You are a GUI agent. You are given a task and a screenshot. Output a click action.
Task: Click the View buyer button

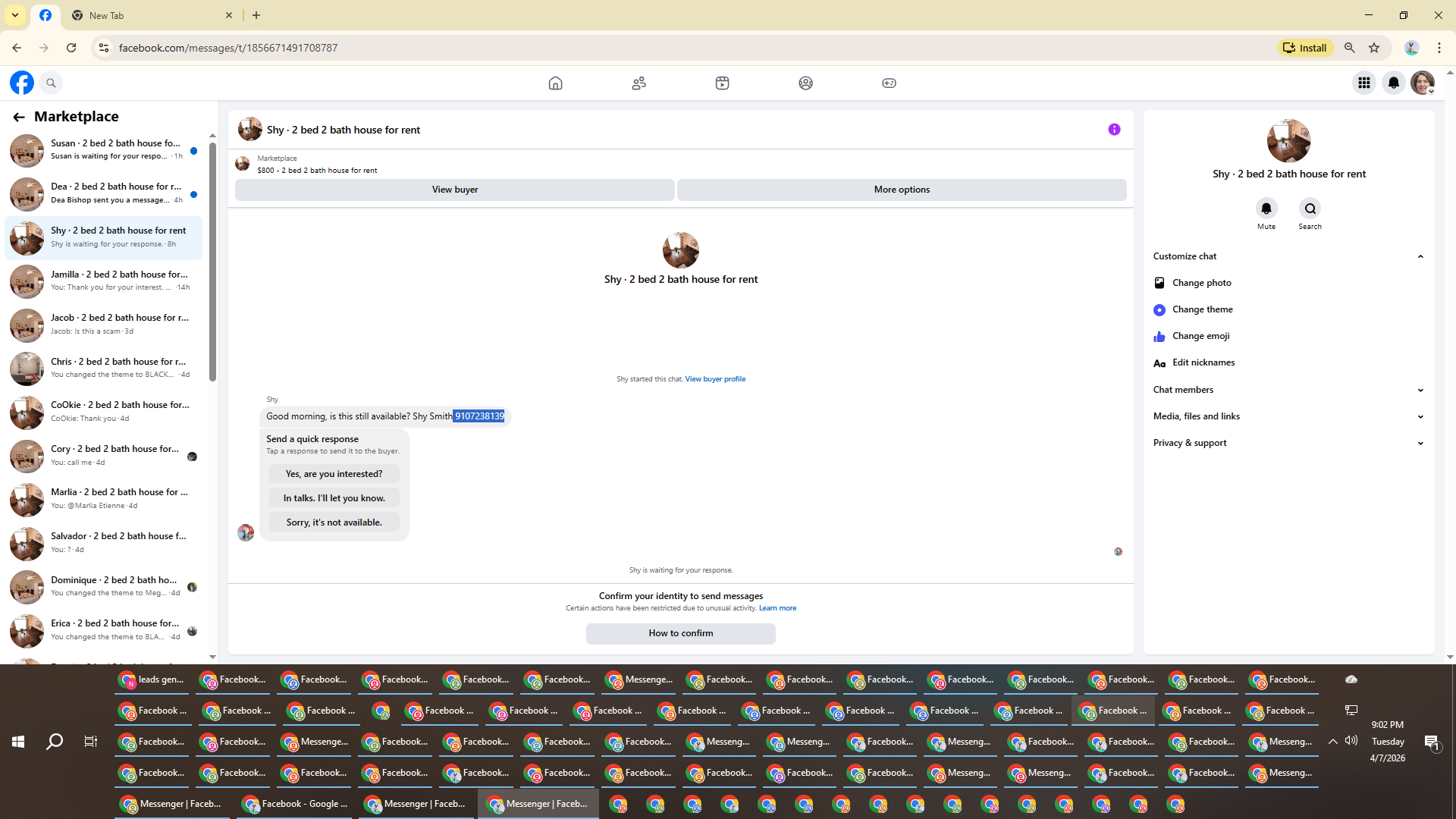coord(454,190)
